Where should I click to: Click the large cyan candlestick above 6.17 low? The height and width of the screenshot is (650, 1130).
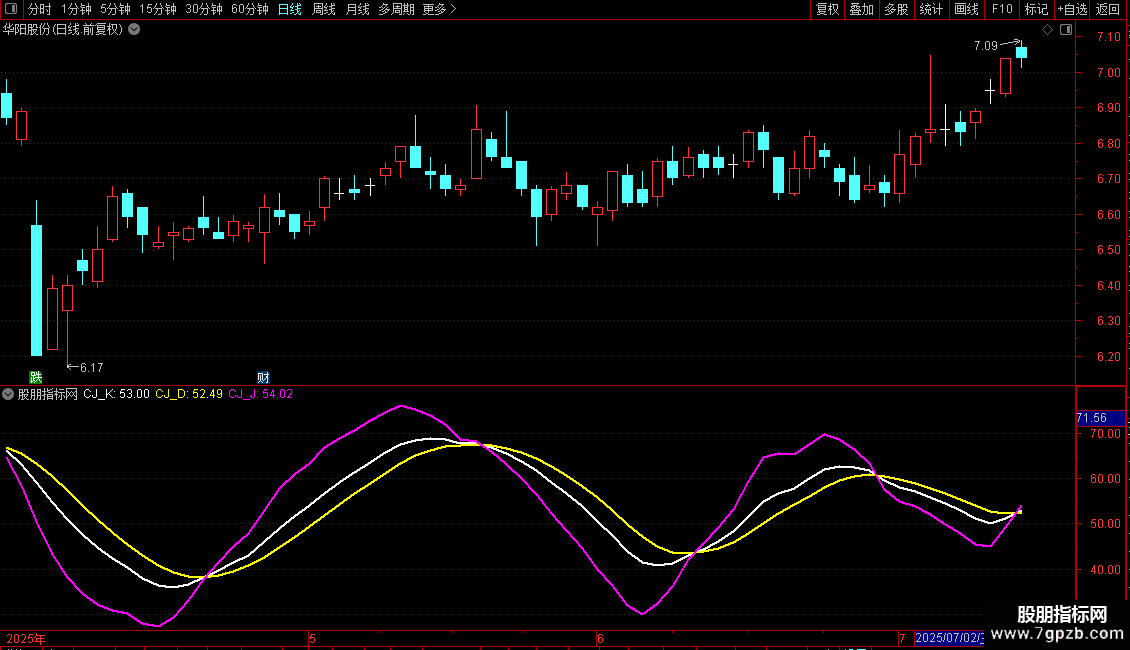pos(36,290)
